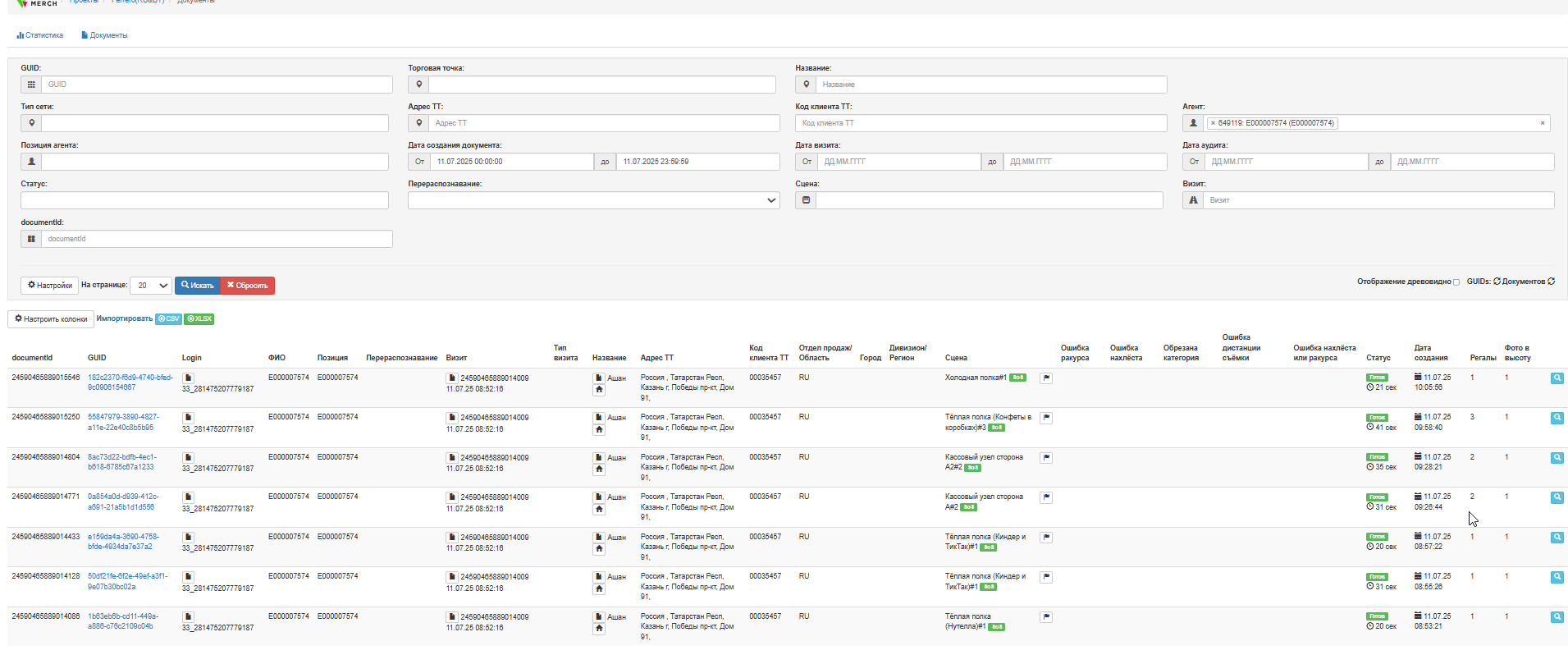Open Торговая точка filter selector

click(602, 85)
